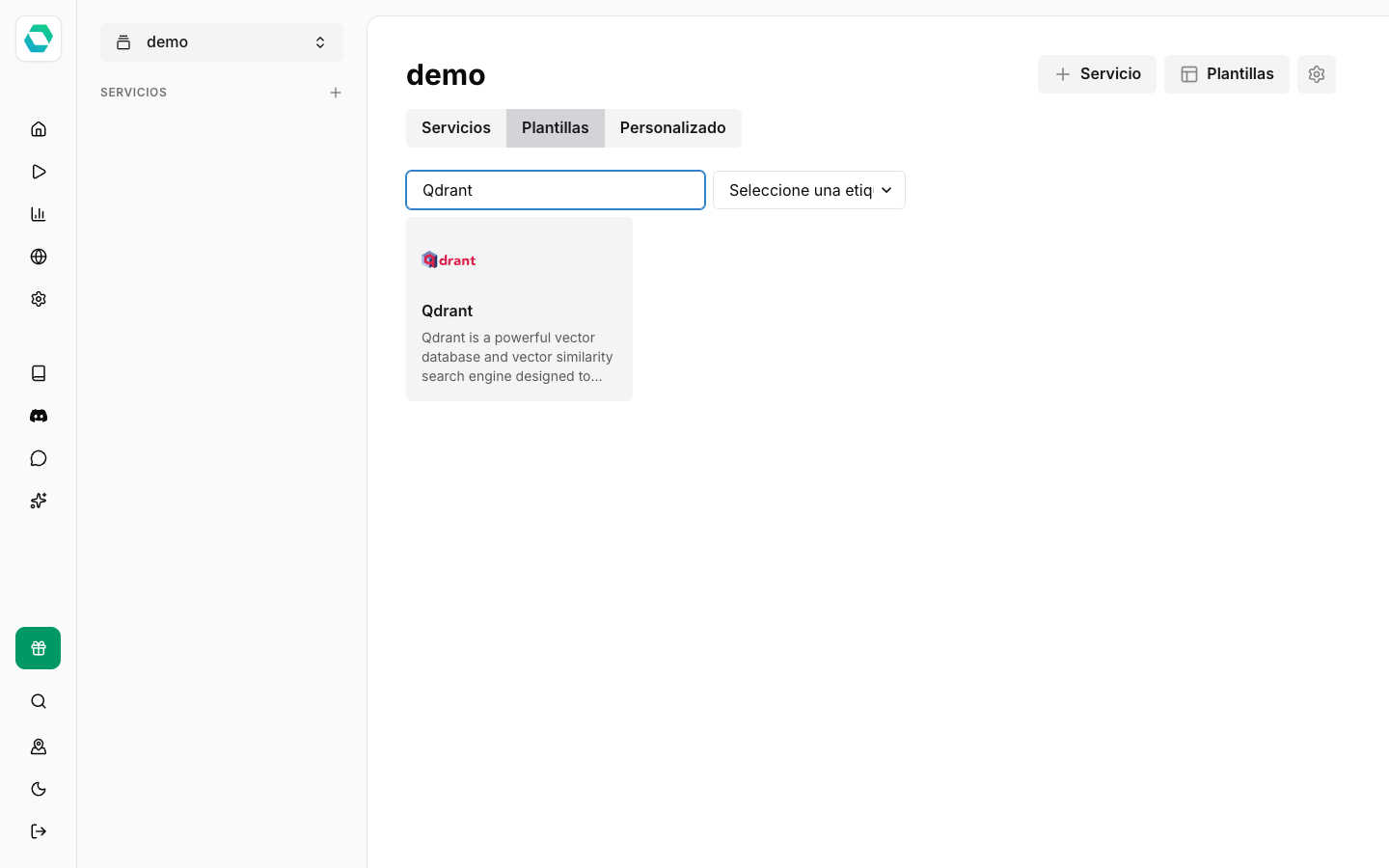Select the Plantillas tab
Image resolution: width=1389 pixels, height=868 pixels.
point(556,128)
